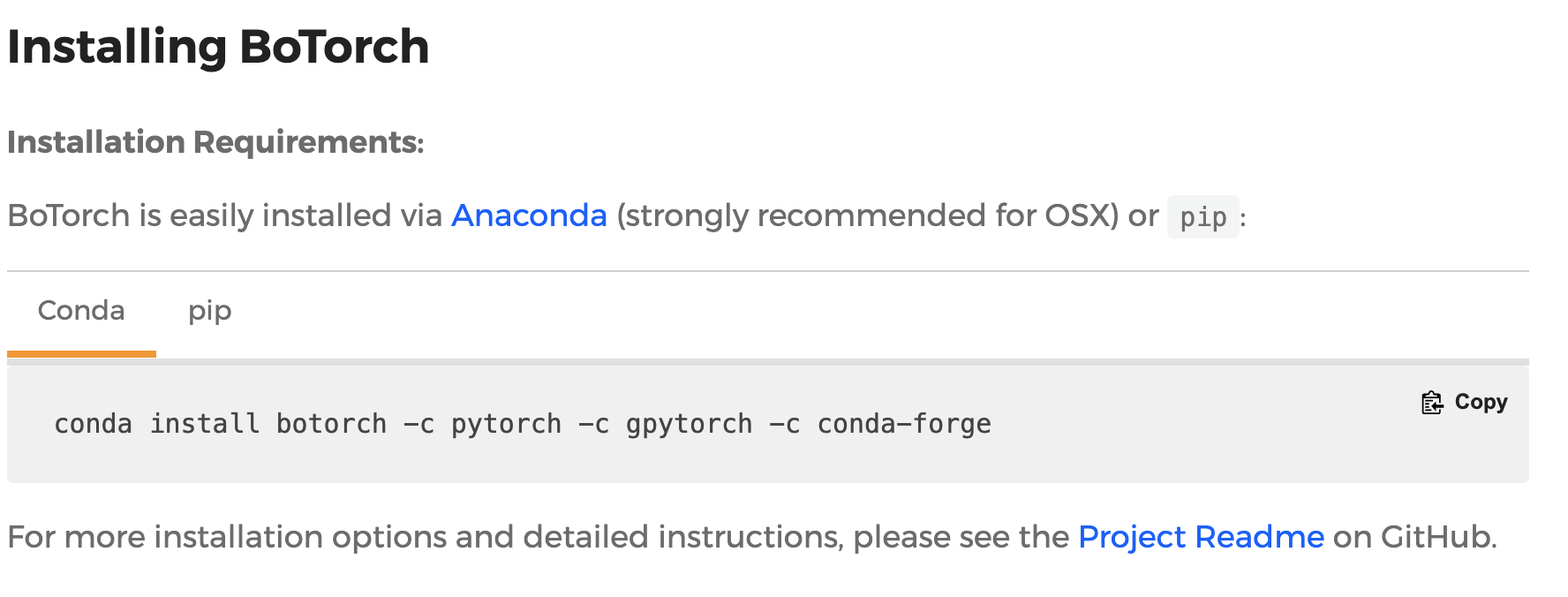This screenshot has height=597, width=1568.
Task: Click the Installation Requirements subheading
Action: (215, 142)
